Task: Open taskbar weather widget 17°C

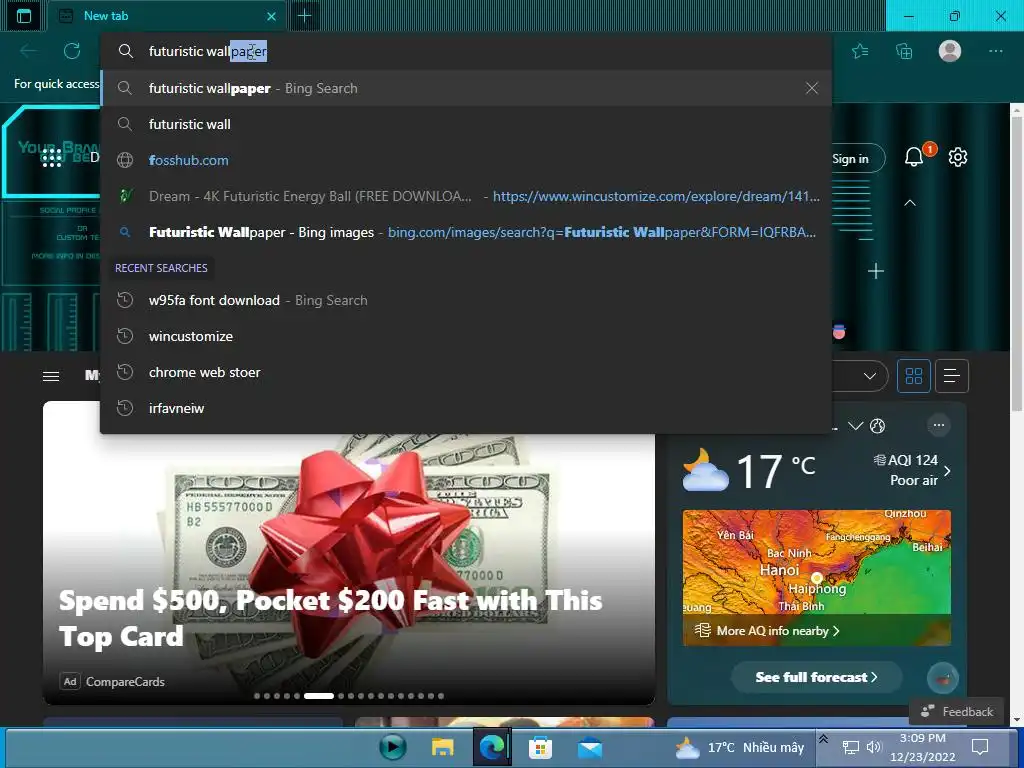Action: [x=739, y=747]
